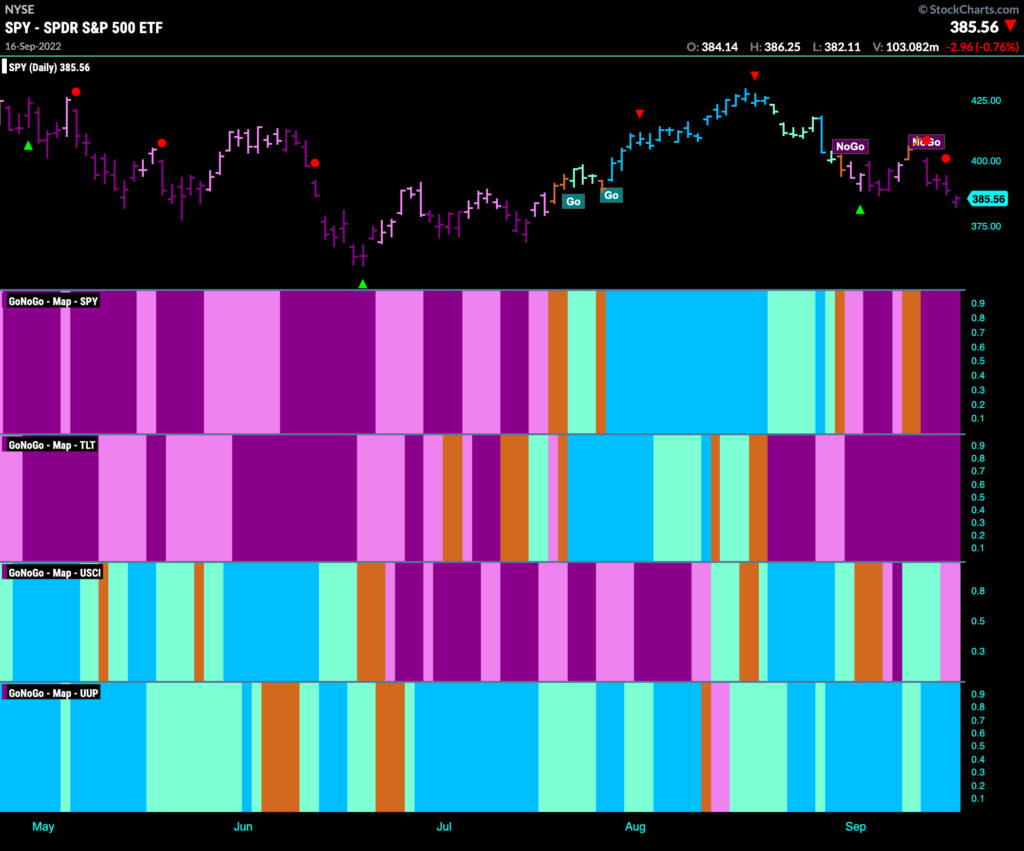Click the NoGo label at end of August
The image size is (1024, 851).
(x=850, y=146)
